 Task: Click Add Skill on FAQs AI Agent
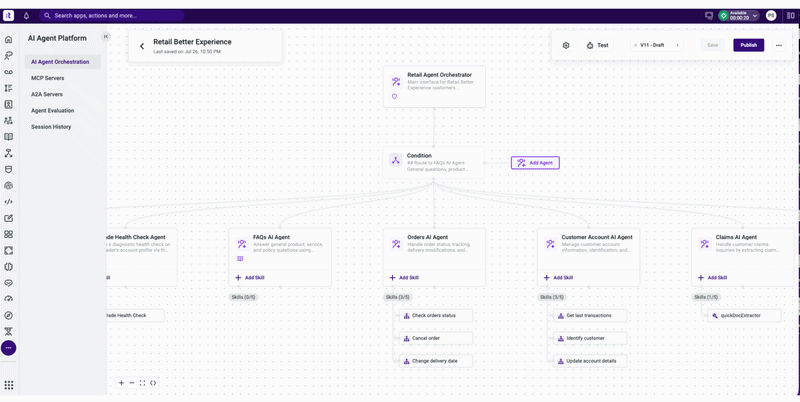point(250,278)
